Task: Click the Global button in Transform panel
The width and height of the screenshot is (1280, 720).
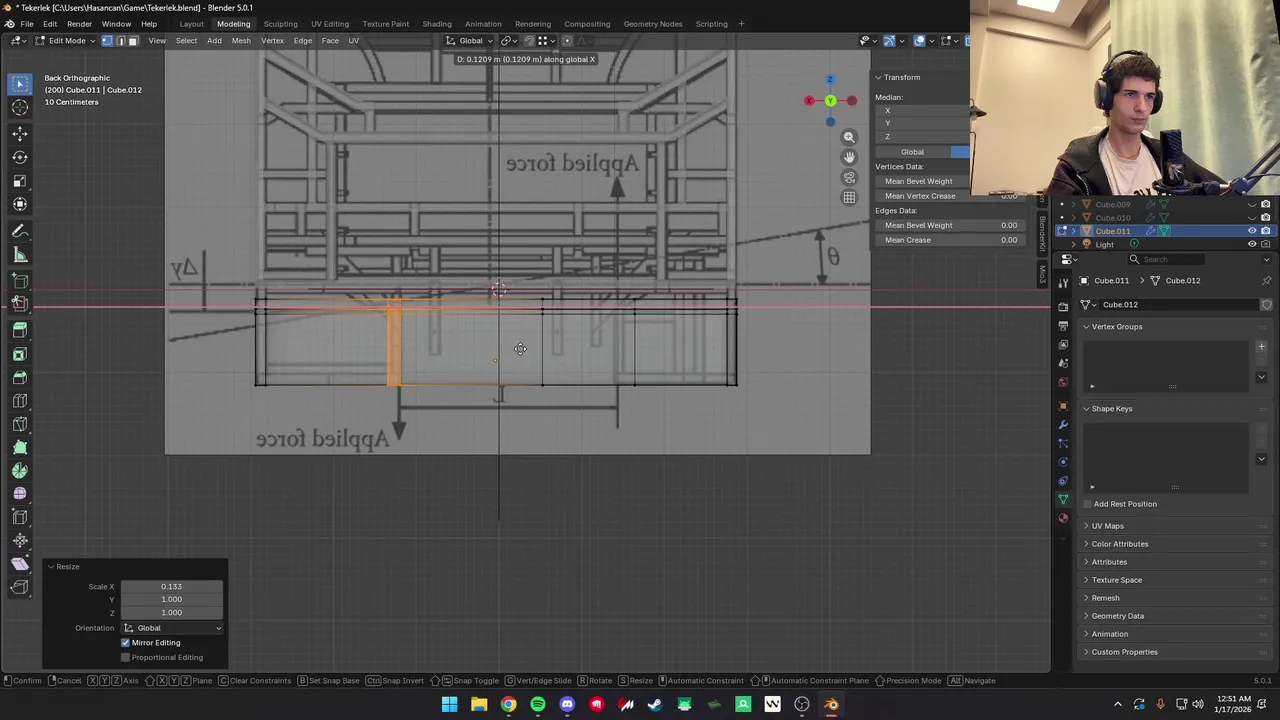Action: 912,152
